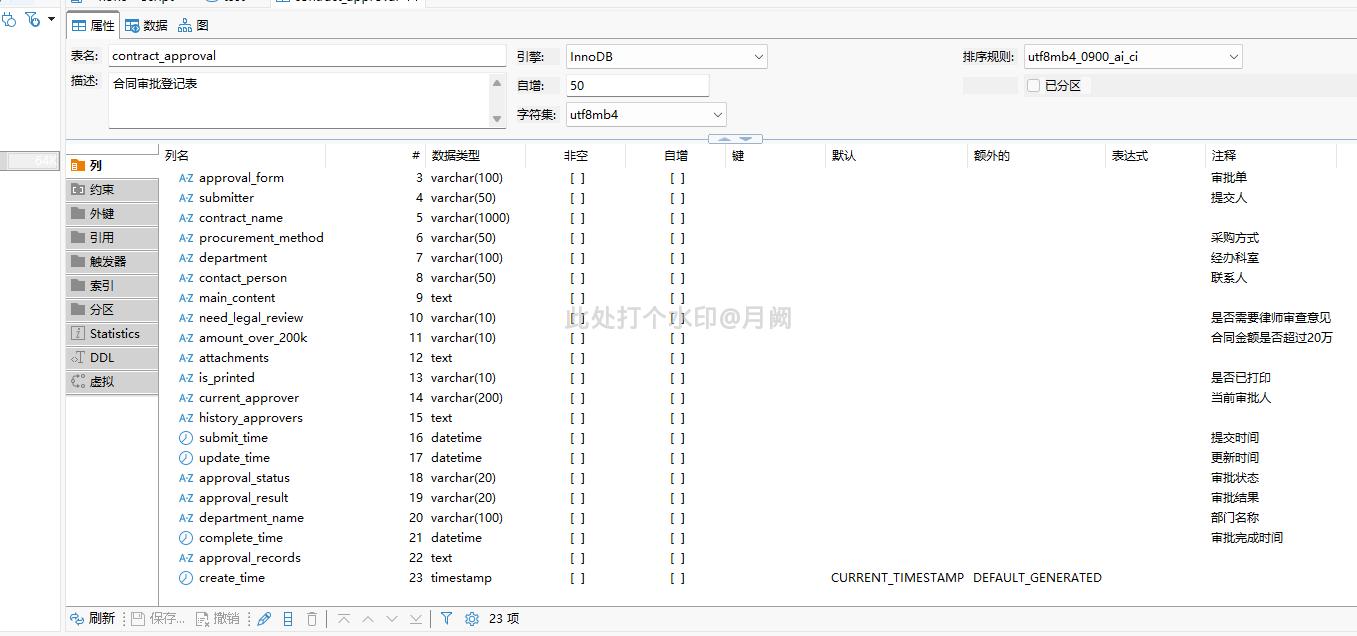The height and width of the screenshot is (636, 1357).
Task: Click the 刷新 refresh button
Action: [x=92, y=619]
